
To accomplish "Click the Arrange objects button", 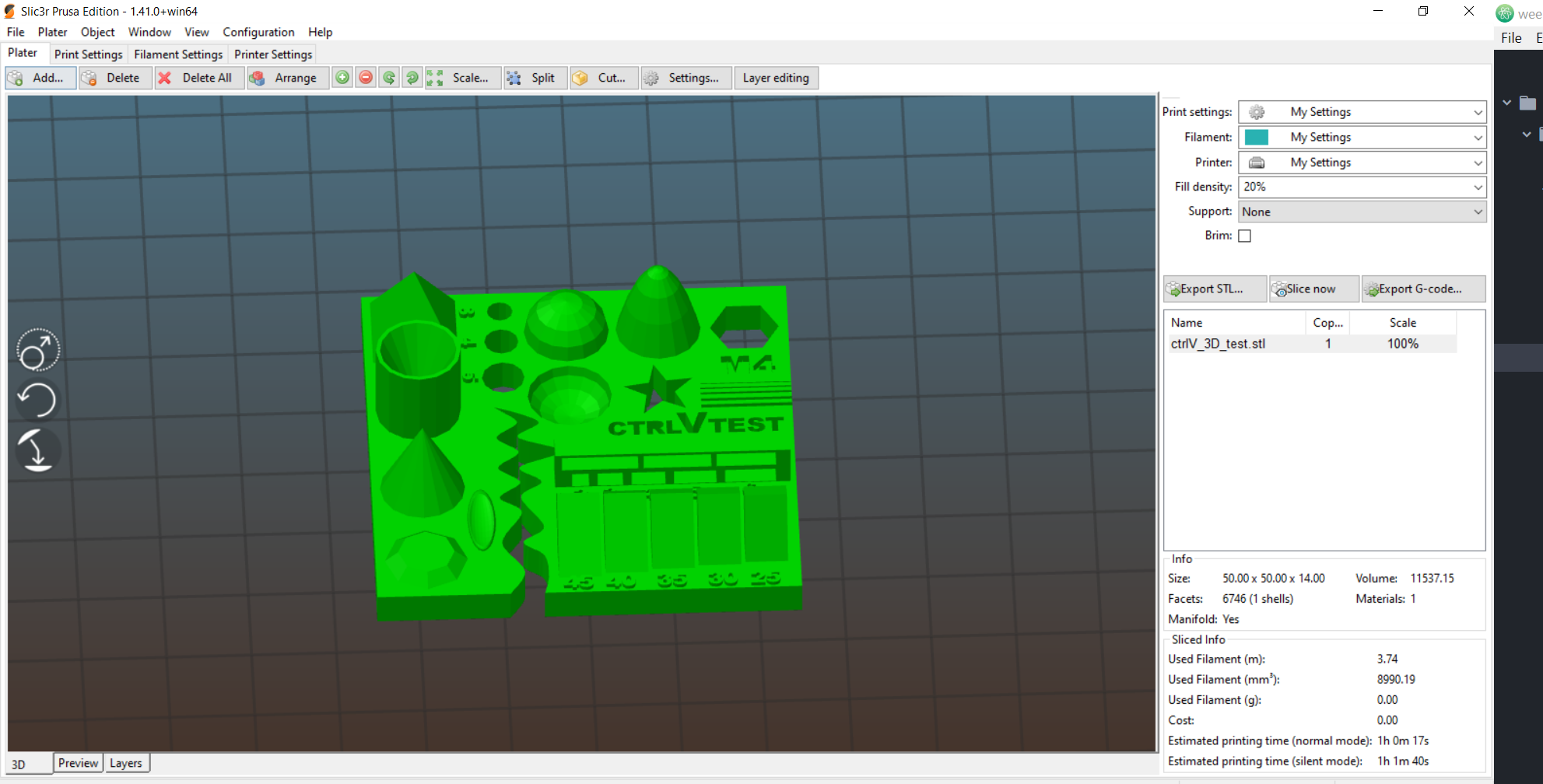I will click(288, 78).
